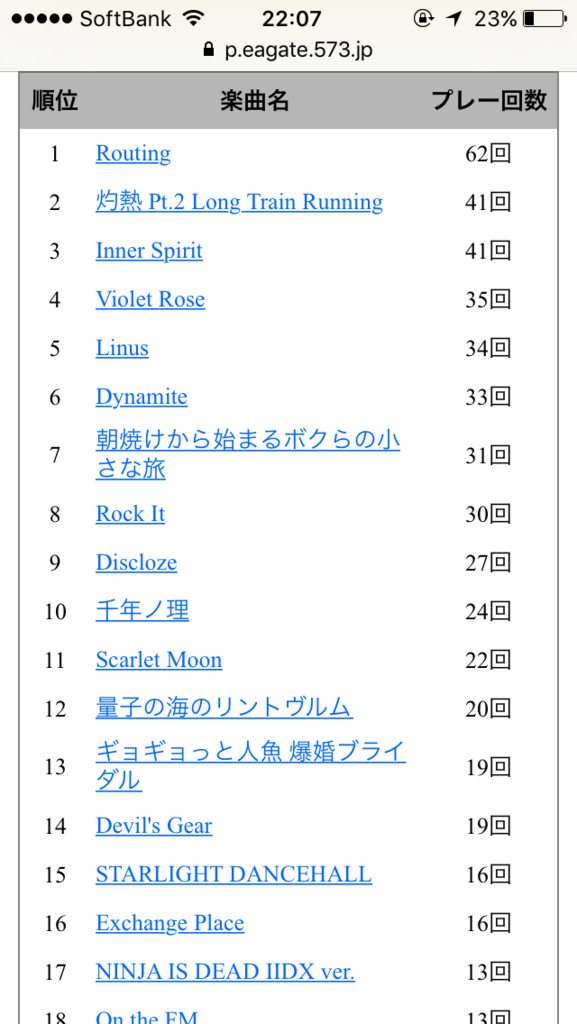Tap the signal strength dots

42,18
